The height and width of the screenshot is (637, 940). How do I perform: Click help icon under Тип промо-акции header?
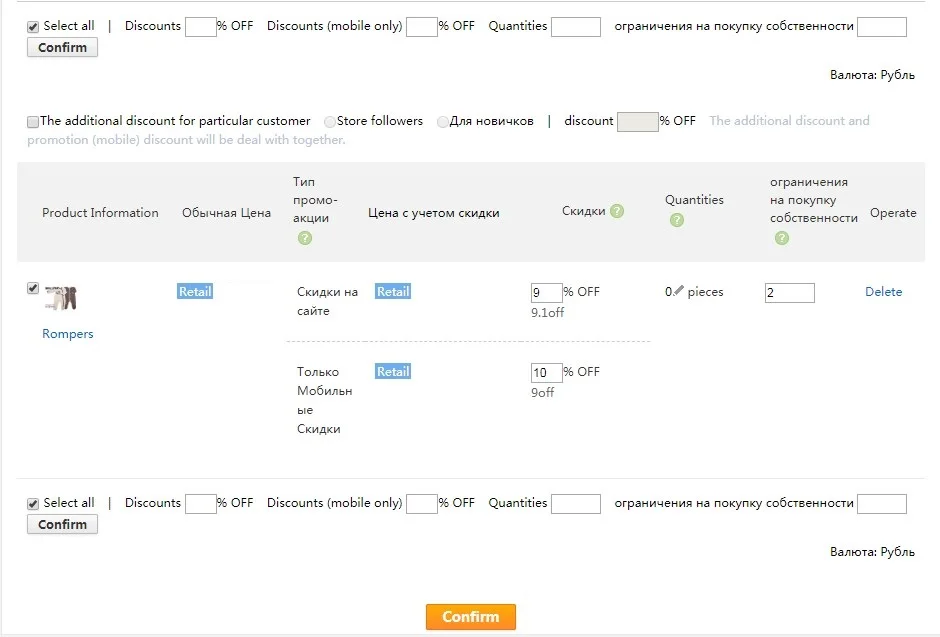point(305,239)
